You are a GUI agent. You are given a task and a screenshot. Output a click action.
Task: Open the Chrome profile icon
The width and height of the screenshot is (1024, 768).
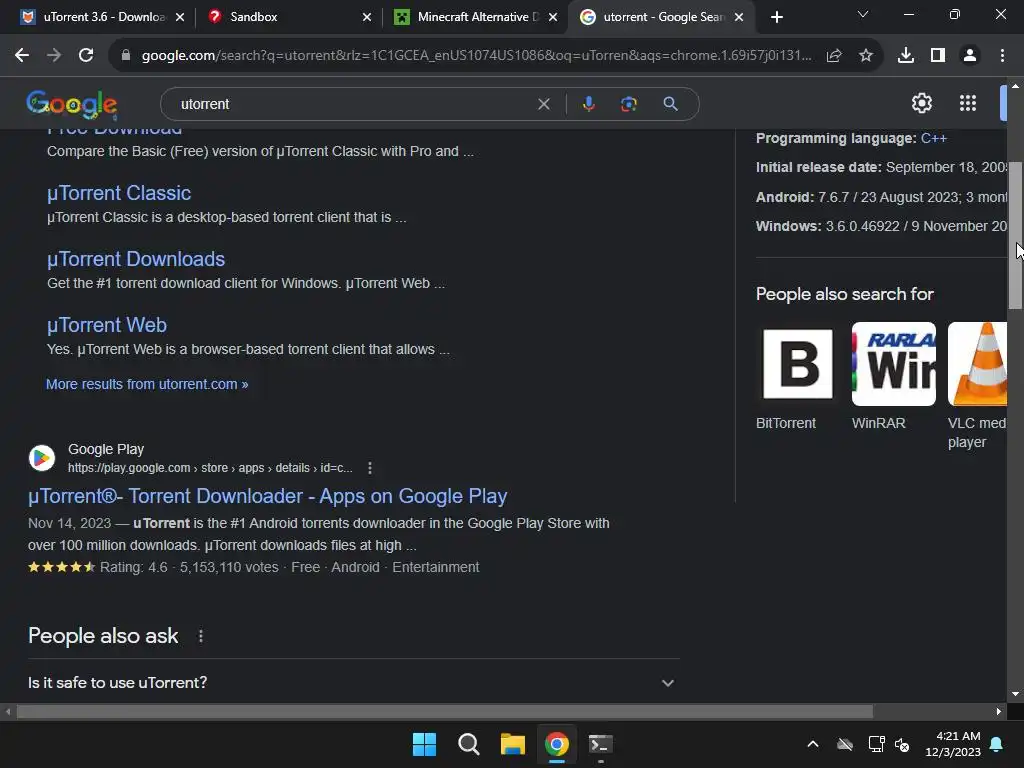[970, 56]
